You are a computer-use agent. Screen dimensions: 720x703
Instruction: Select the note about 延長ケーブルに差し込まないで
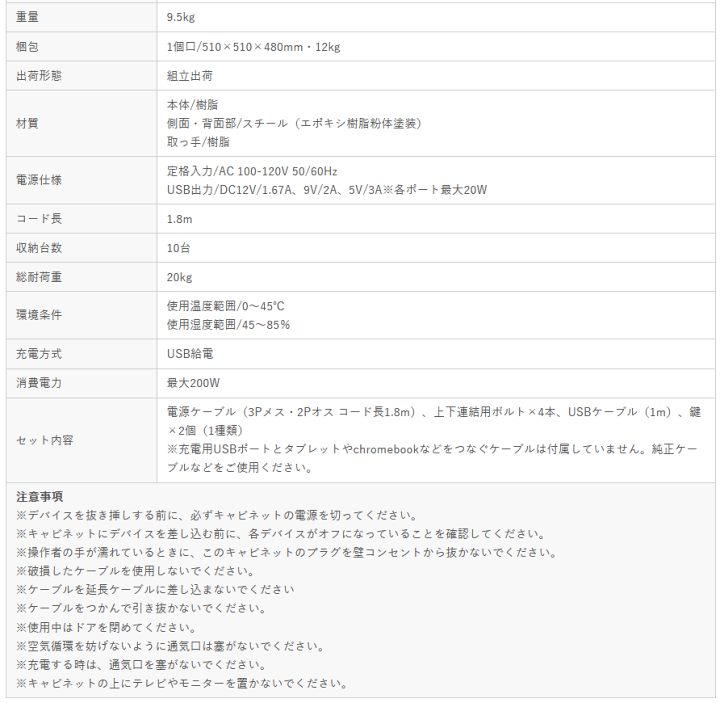pos(155,589)
